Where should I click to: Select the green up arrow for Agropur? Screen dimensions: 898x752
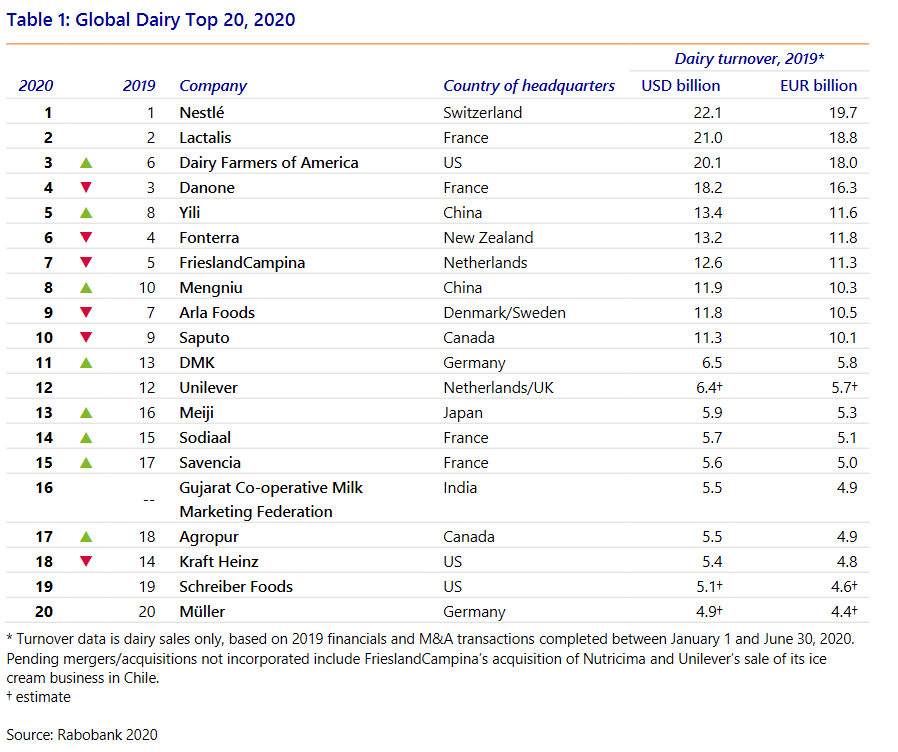click(x=86, y=536)
